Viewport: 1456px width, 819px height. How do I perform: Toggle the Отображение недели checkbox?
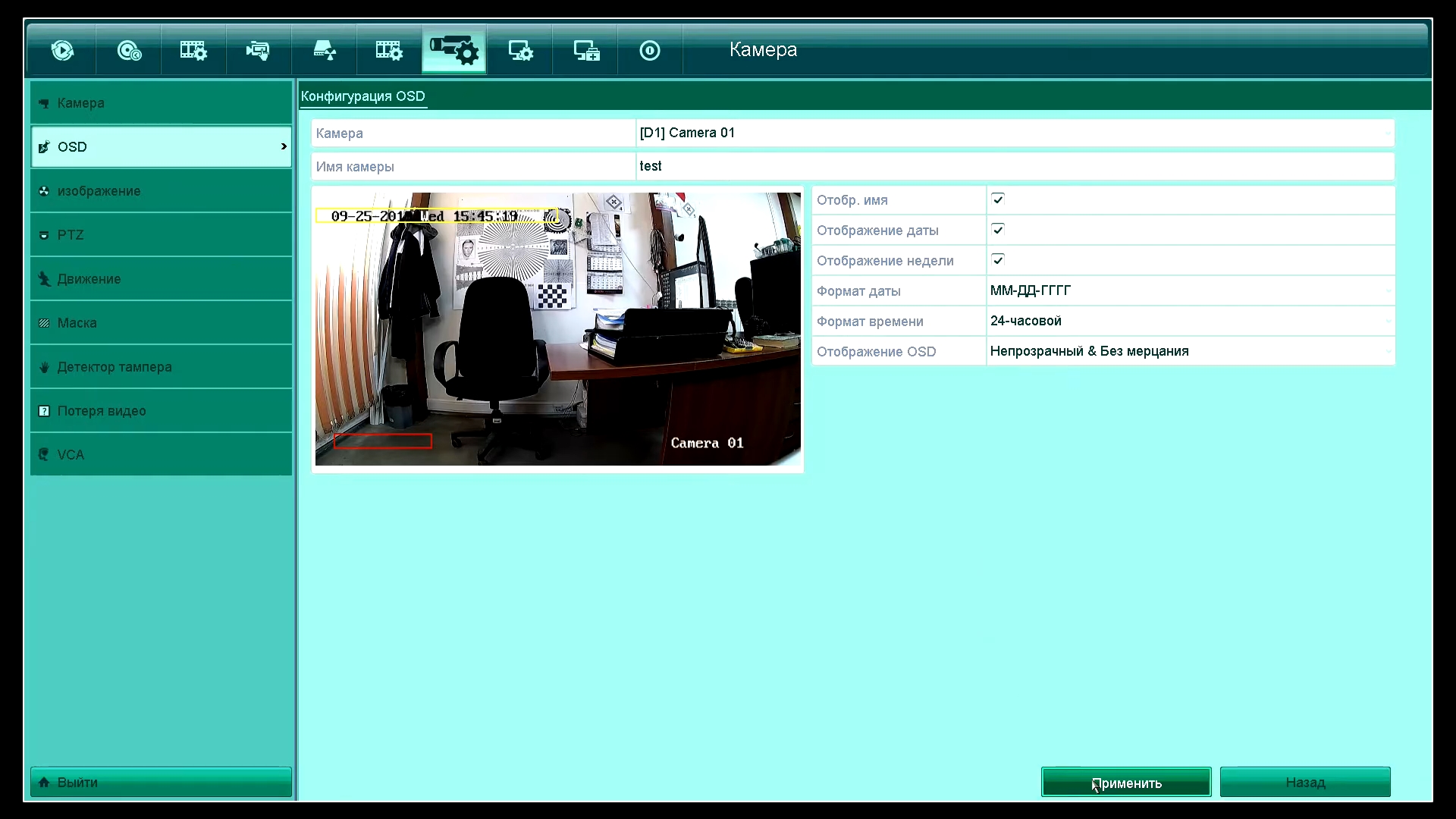998,260
